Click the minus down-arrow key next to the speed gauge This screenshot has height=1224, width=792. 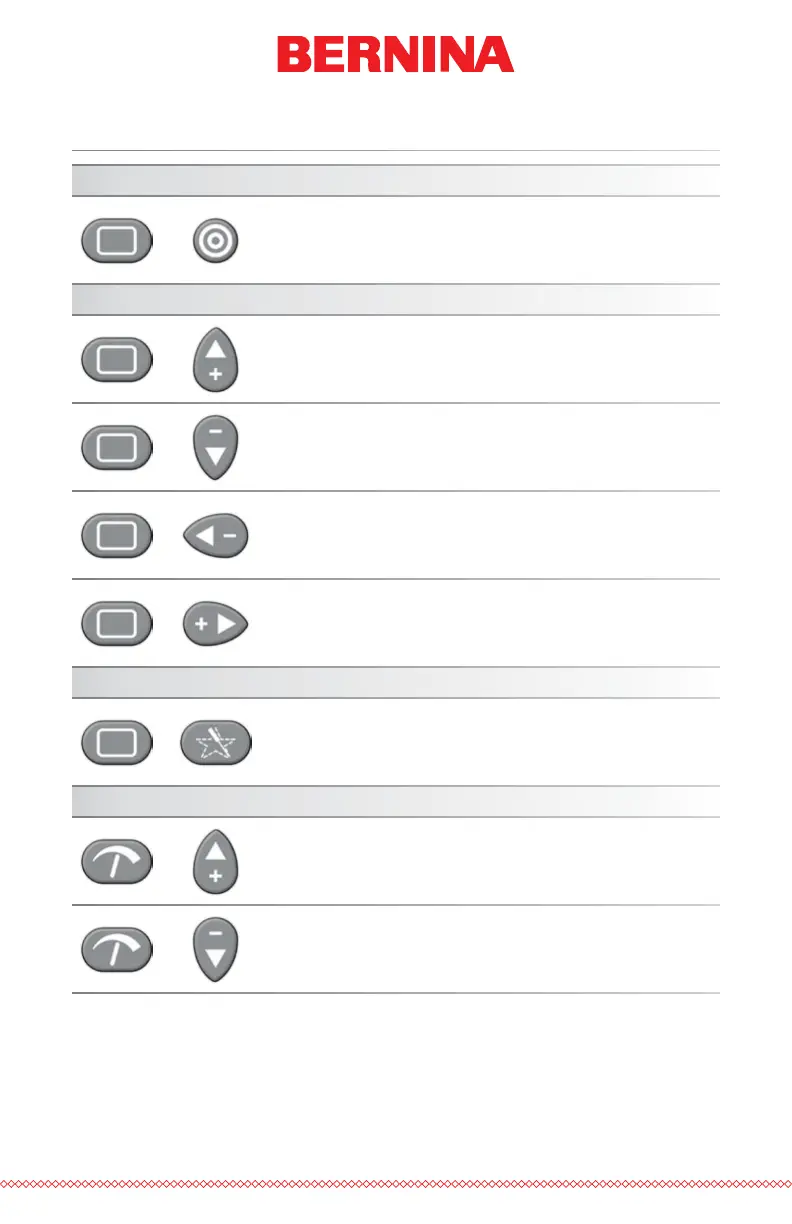tap(215, 950)
